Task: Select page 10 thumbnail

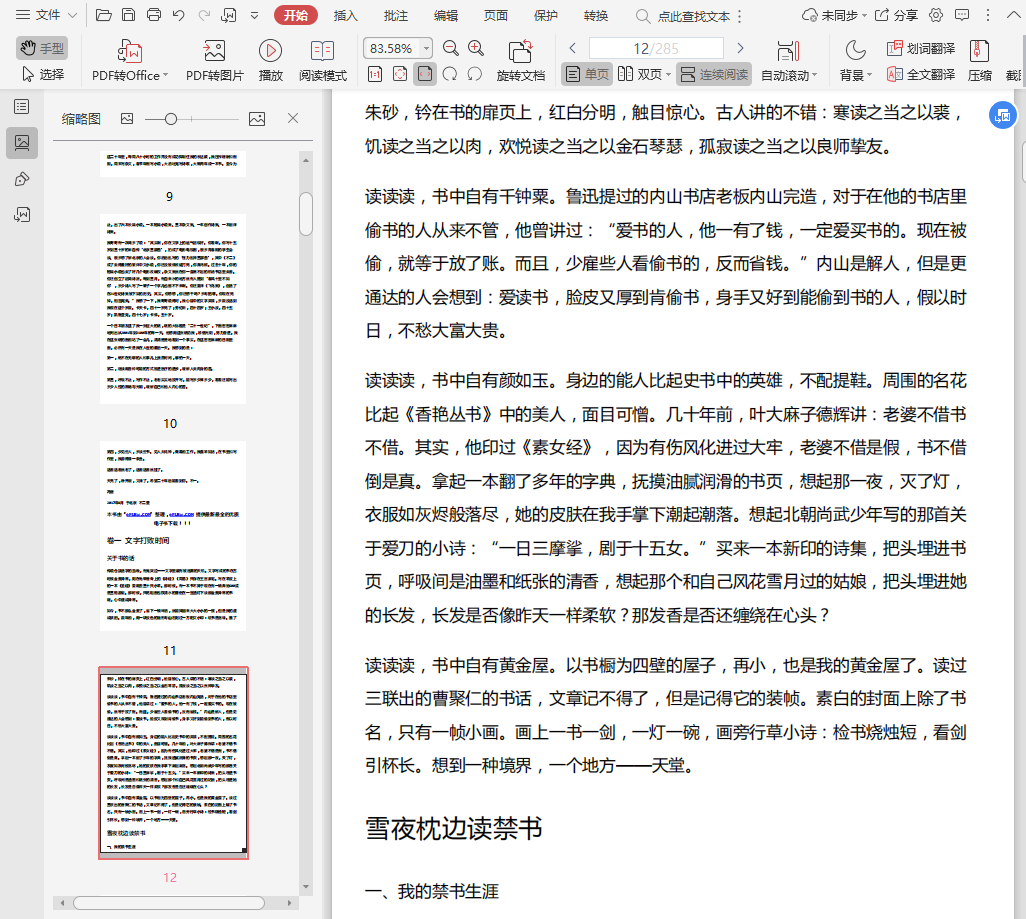Action: 173,309
